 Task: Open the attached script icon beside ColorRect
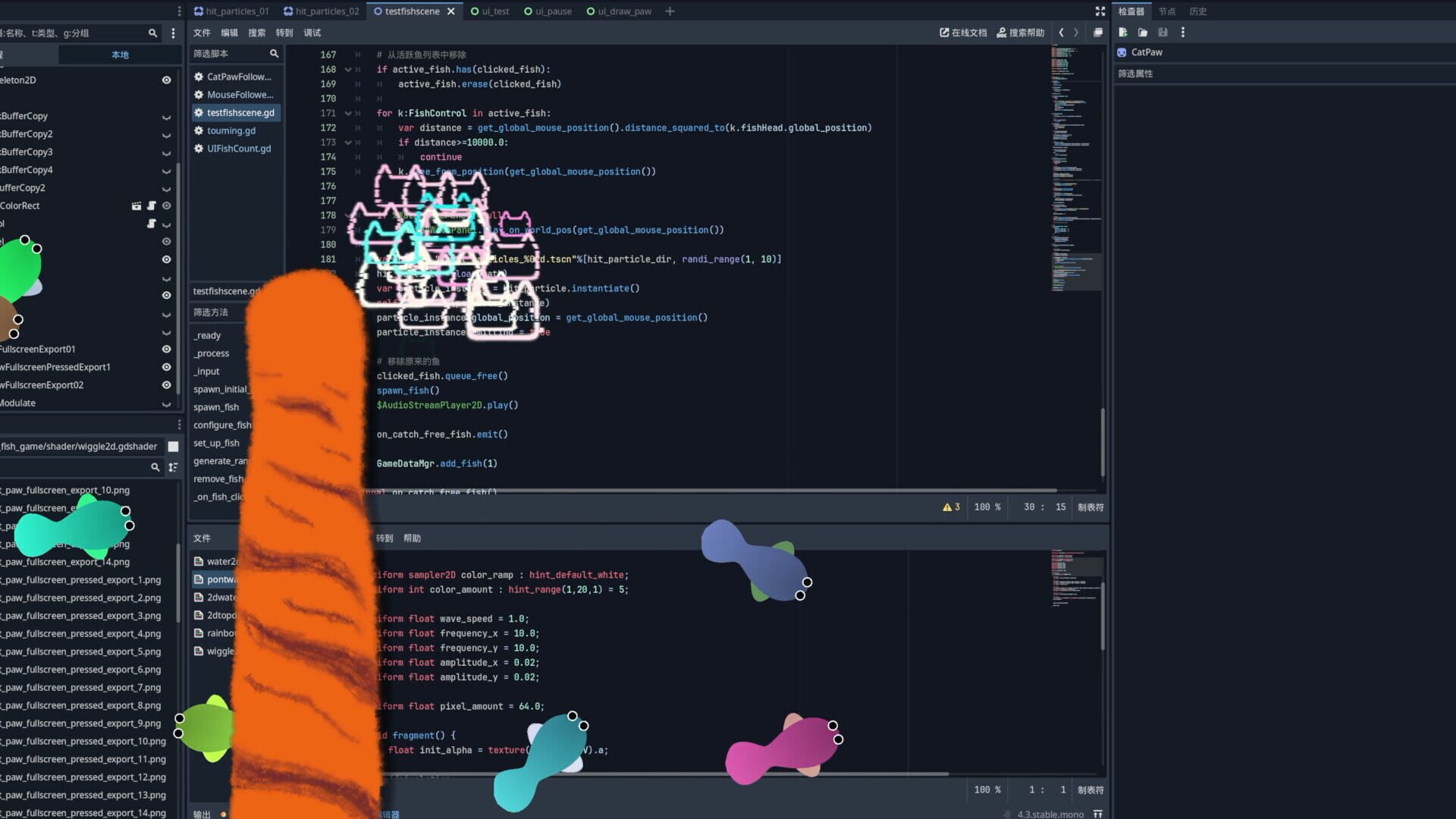(x=151, y=206)
